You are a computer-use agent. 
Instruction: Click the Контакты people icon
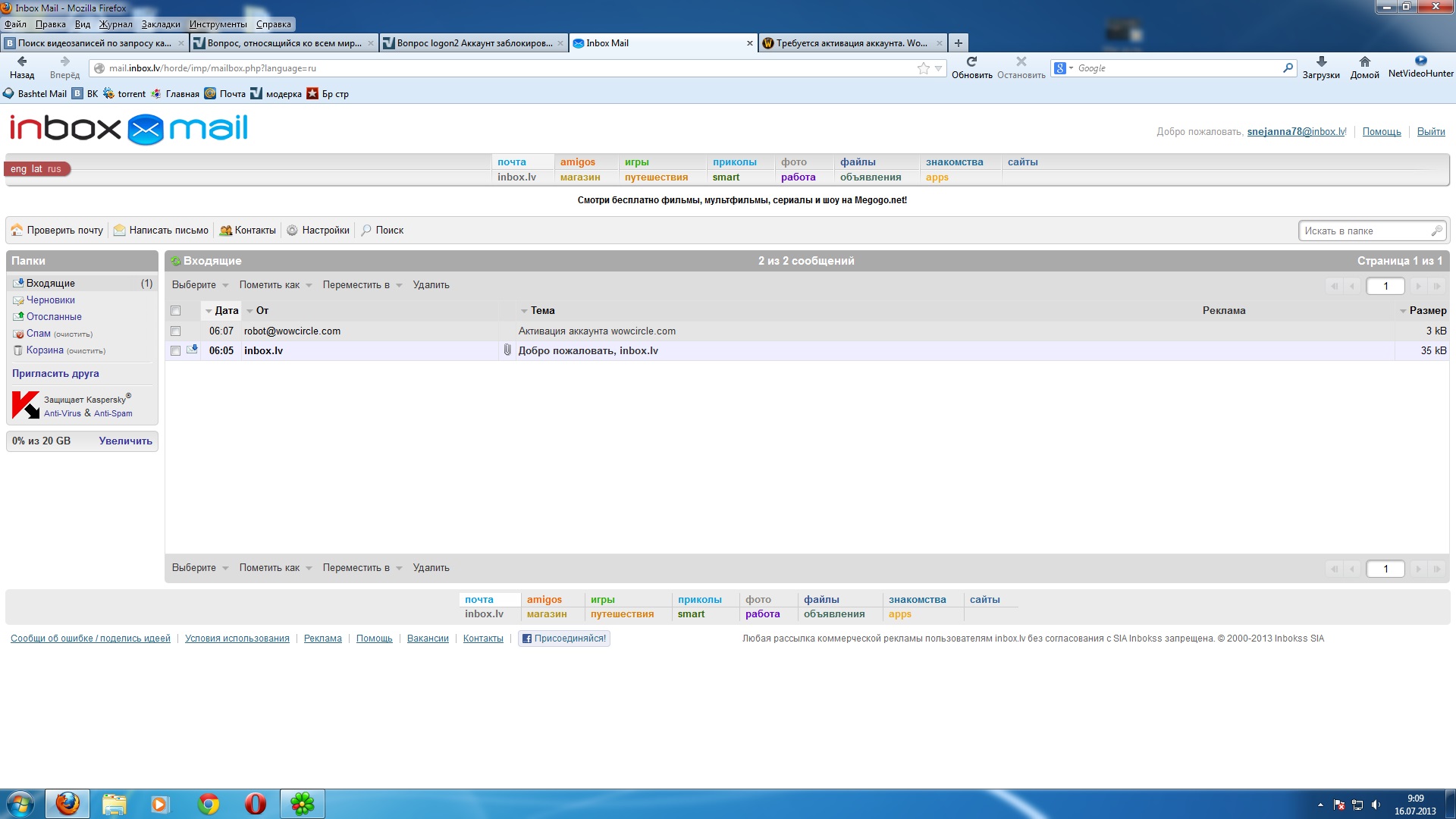(225, 231)
